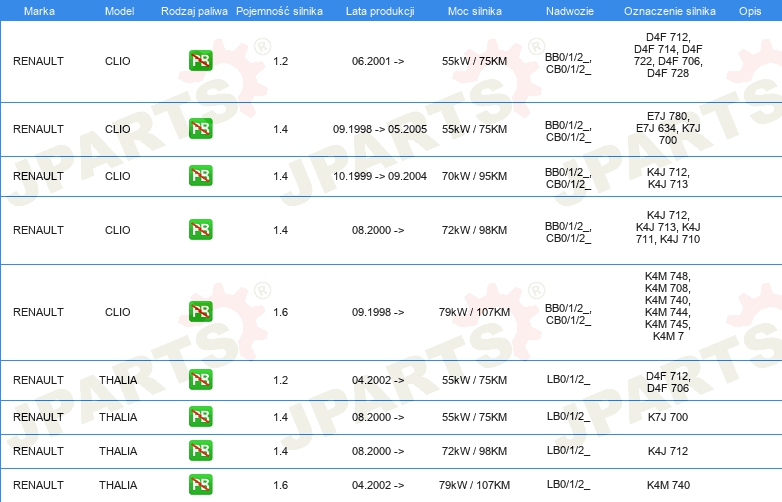Click K4J 712 engine code in Thalia row

[668, 451]
